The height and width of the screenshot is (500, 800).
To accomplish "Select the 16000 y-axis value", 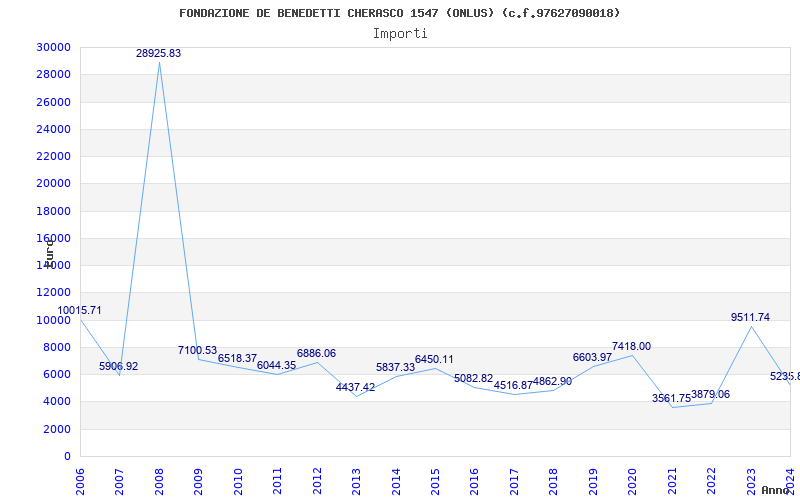I will click(52, 238).
